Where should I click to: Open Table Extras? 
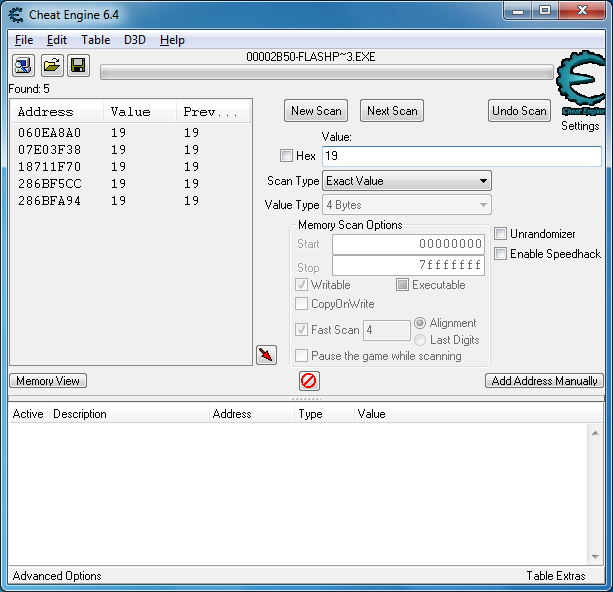point(556,576)
